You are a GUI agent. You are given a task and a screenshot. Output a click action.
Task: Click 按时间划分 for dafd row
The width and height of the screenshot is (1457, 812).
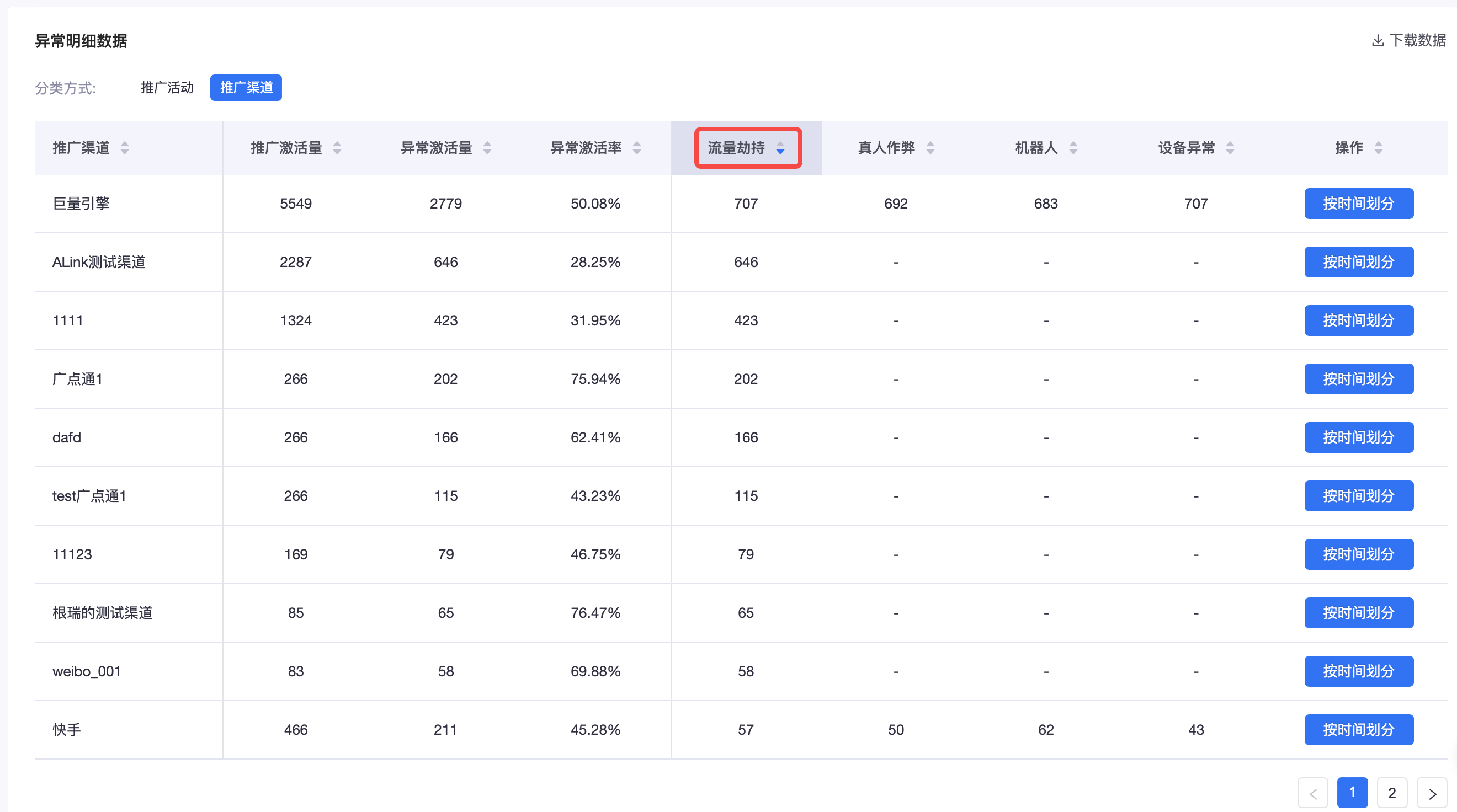pos(1359,437)
